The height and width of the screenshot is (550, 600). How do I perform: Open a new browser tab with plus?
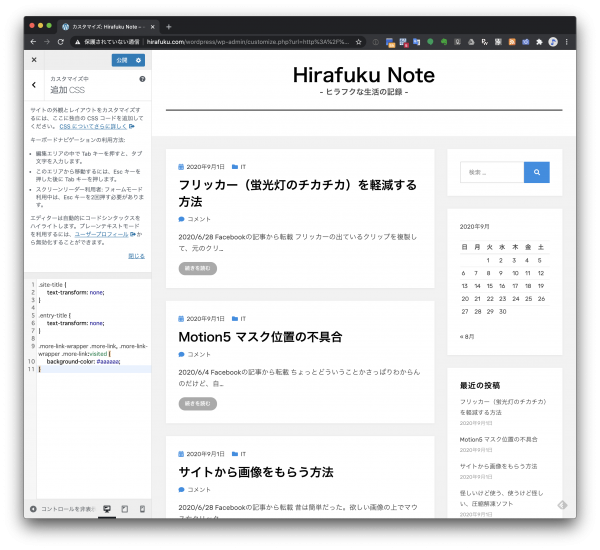pos(169,26)
